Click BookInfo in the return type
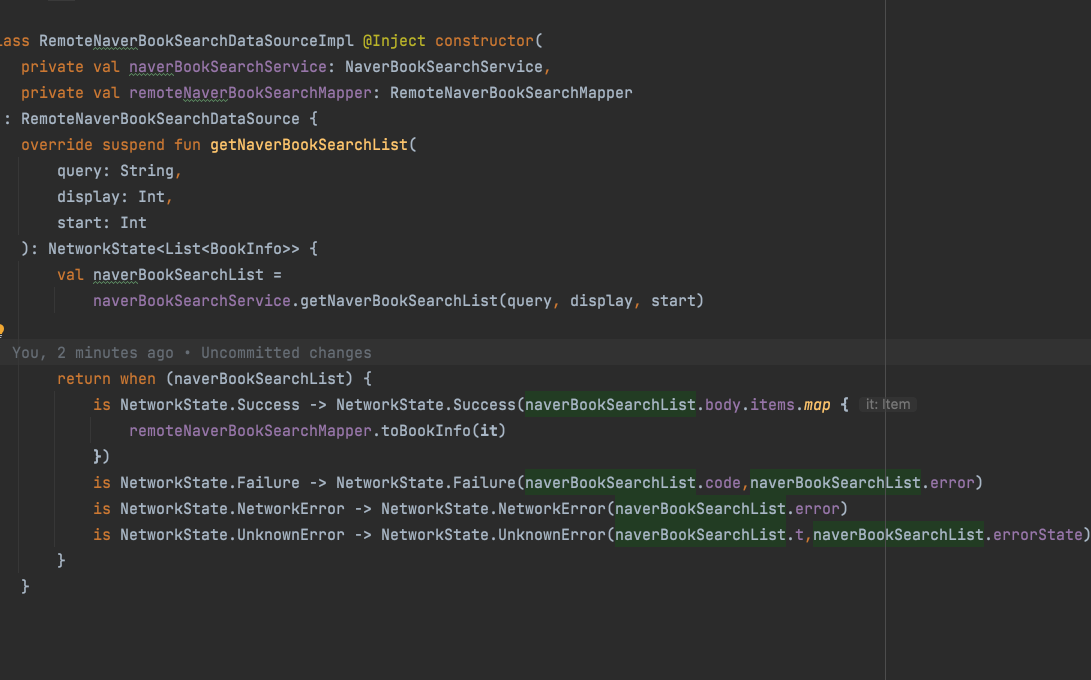The image size is (1091, 680). click(x=246, y=248)
